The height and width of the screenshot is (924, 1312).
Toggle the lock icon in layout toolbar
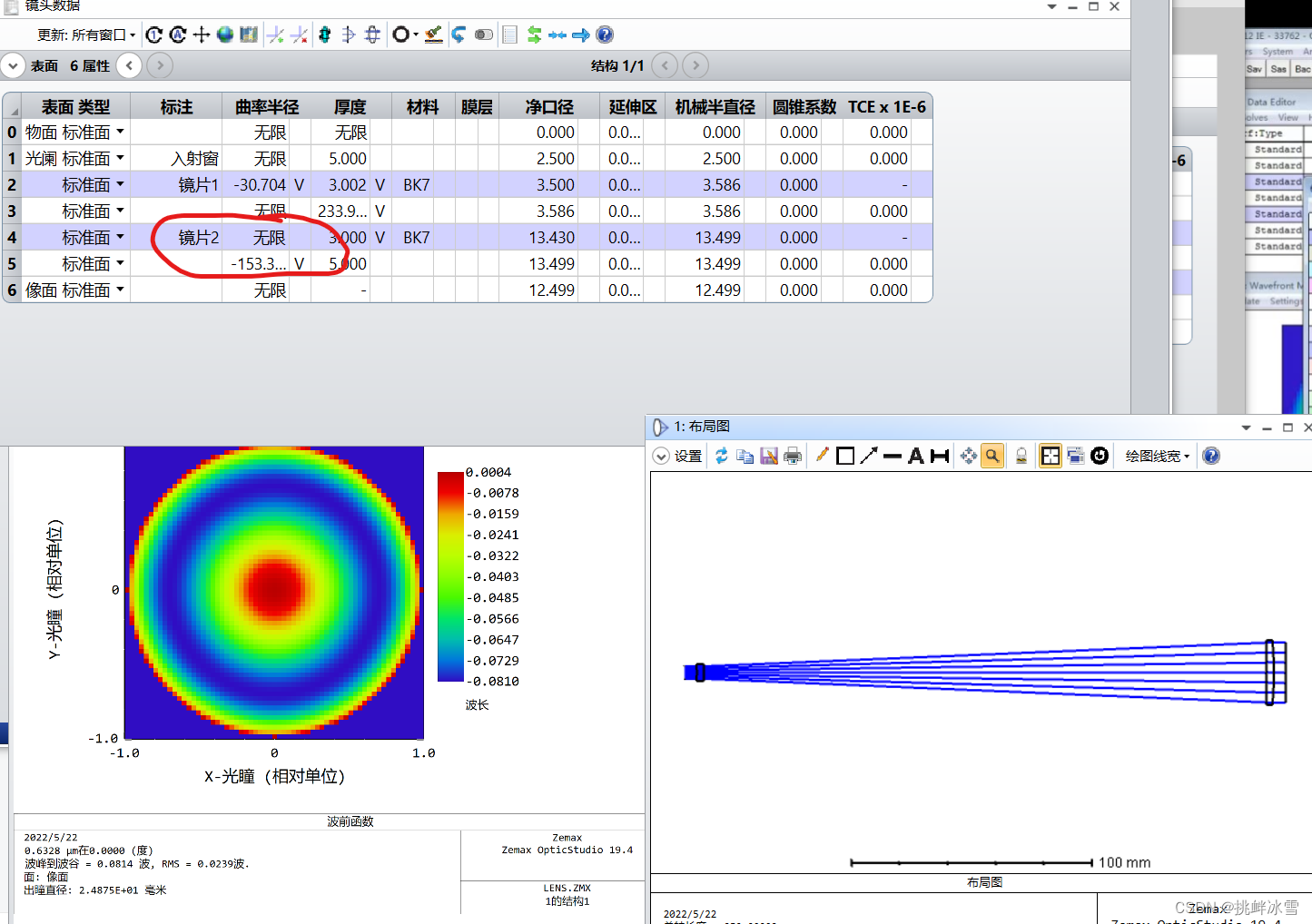(1021, 456)
